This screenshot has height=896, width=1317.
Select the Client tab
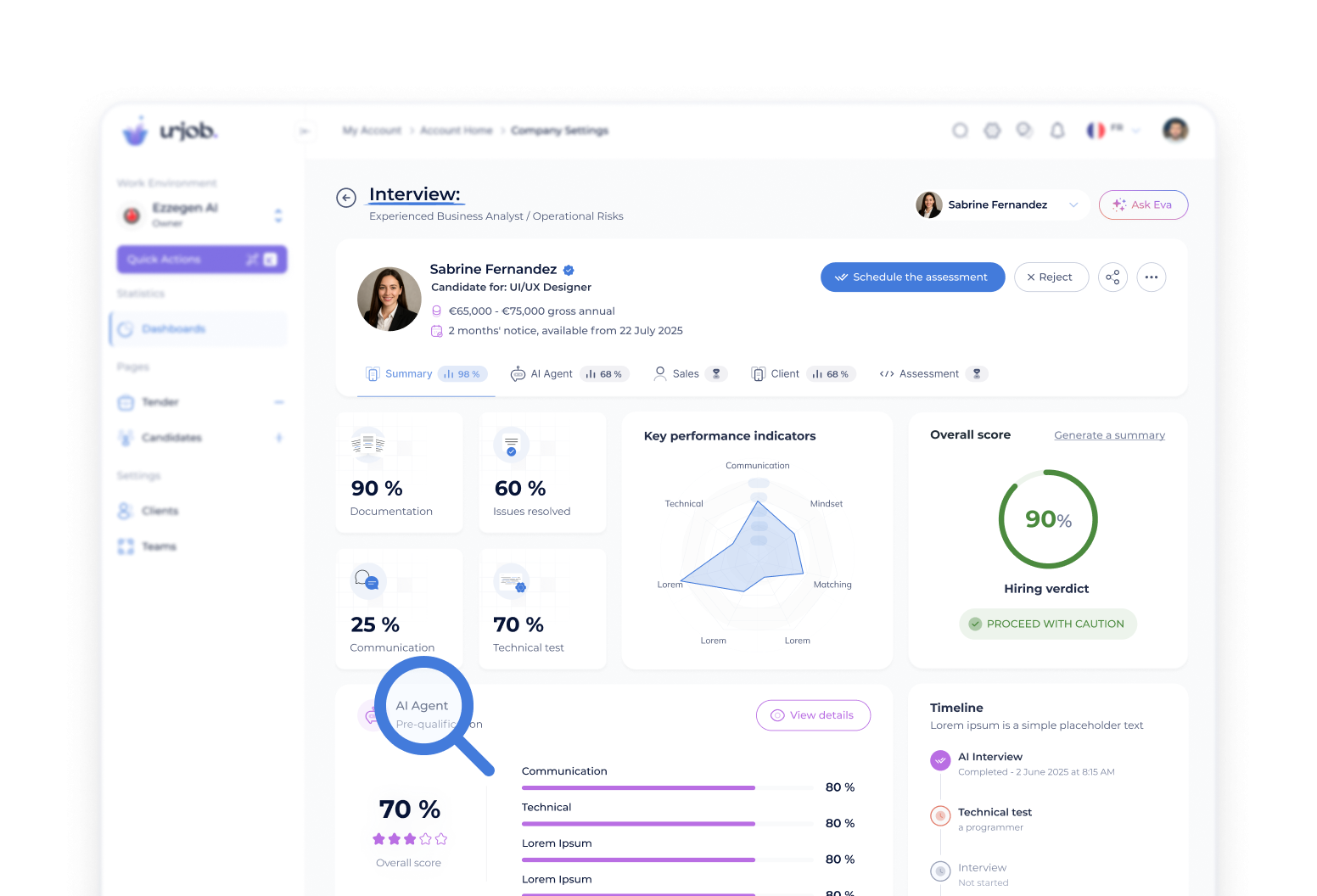coord(784,374)
